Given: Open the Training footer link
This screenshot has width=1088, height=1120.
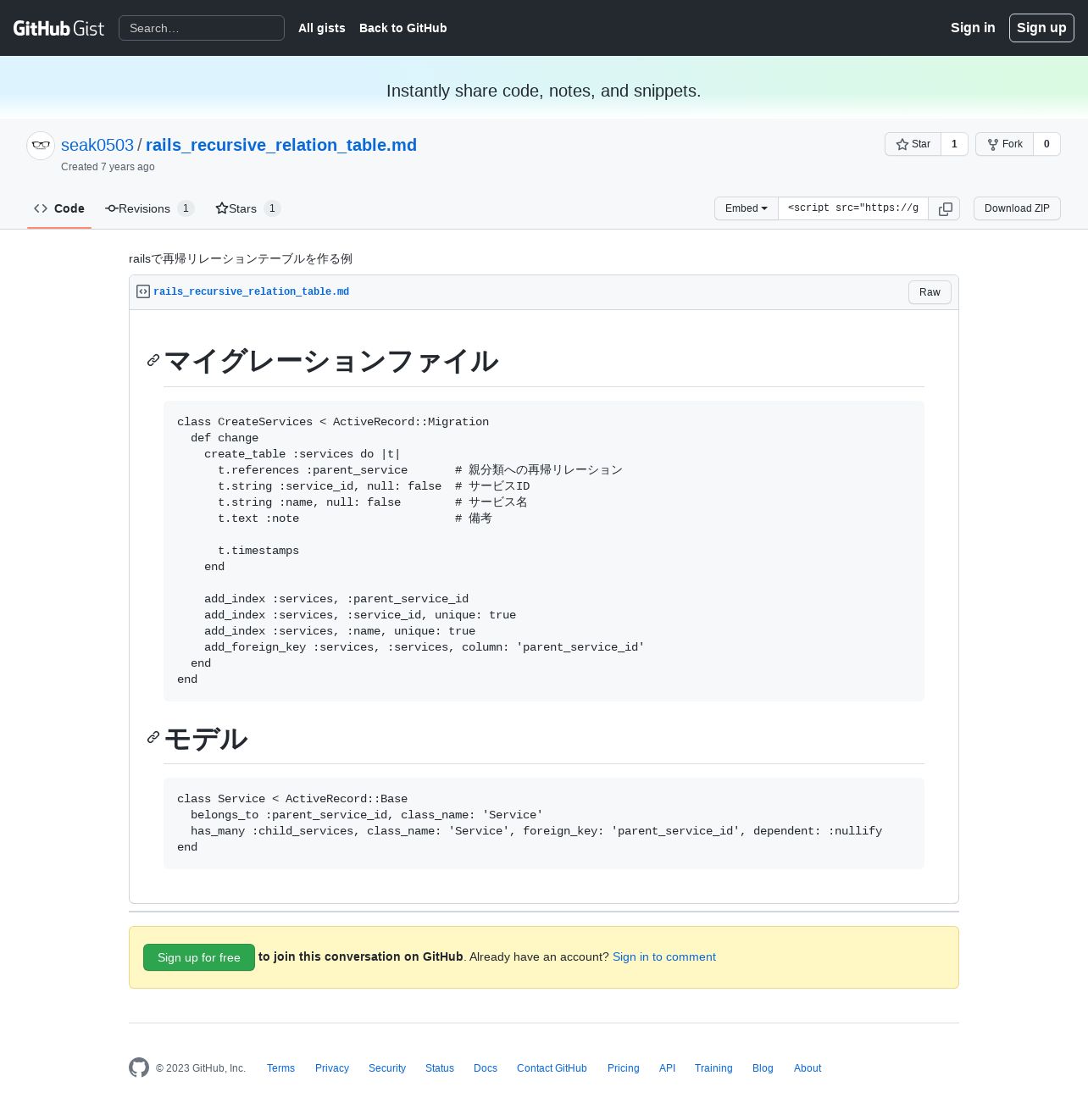Looking at the screenshot, I should pos(713,1068).
